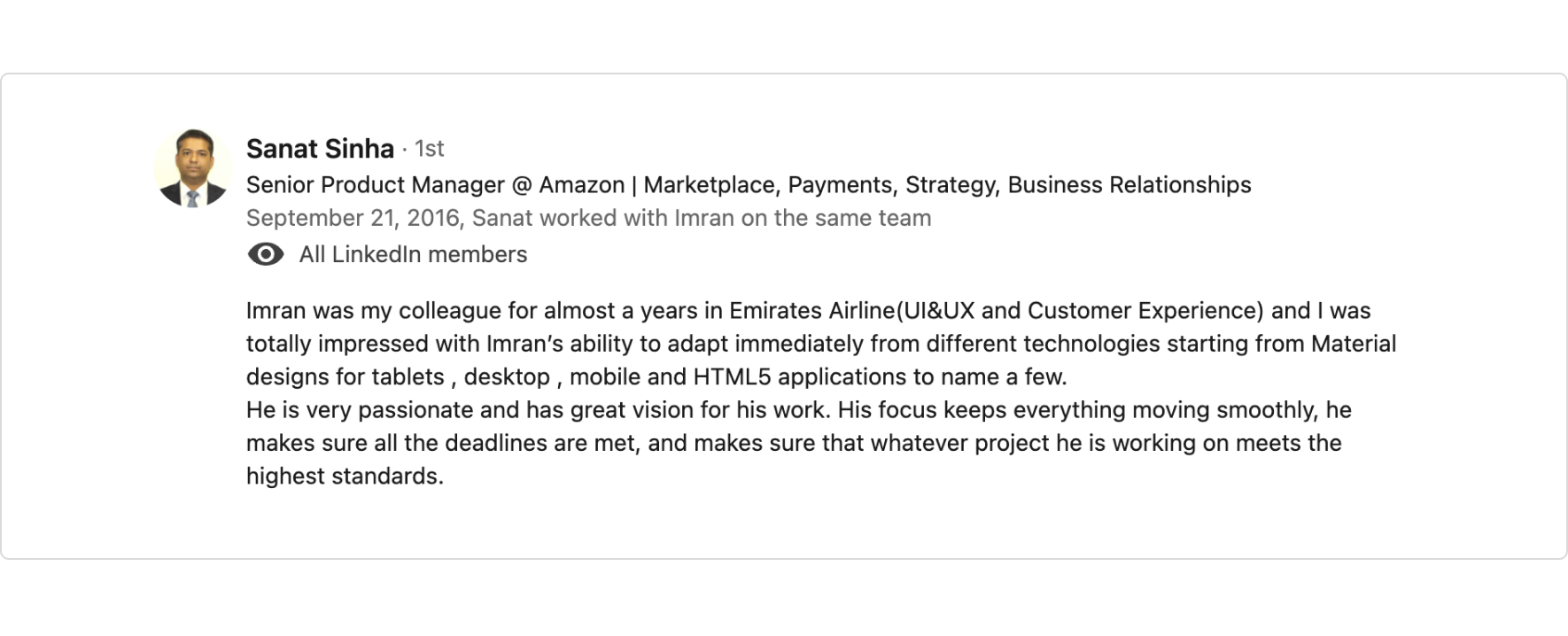Click the eye visibility icon

tap(265, 254)
